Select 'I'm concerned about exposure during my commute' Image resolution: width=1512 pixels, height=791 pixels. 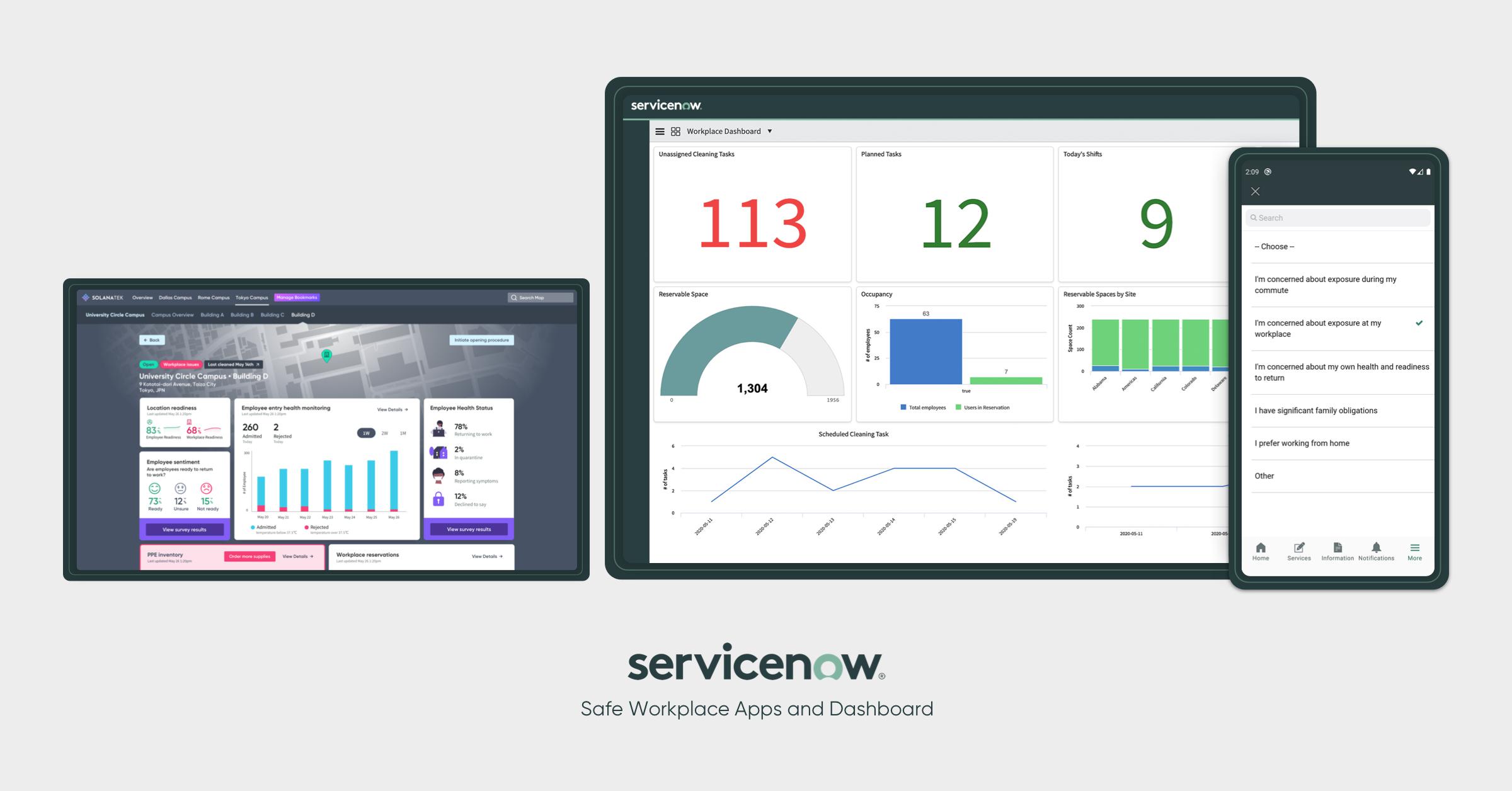(x=1325, y=285)
